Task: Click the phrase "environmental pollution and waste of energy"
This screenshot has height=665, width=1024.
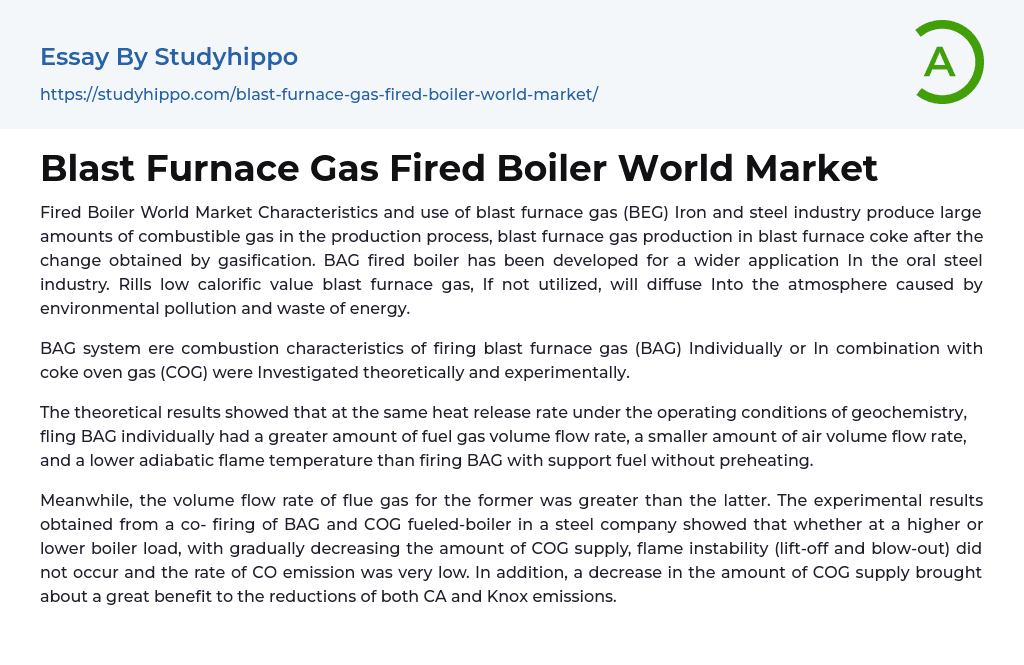Action: tap(225, 308)
